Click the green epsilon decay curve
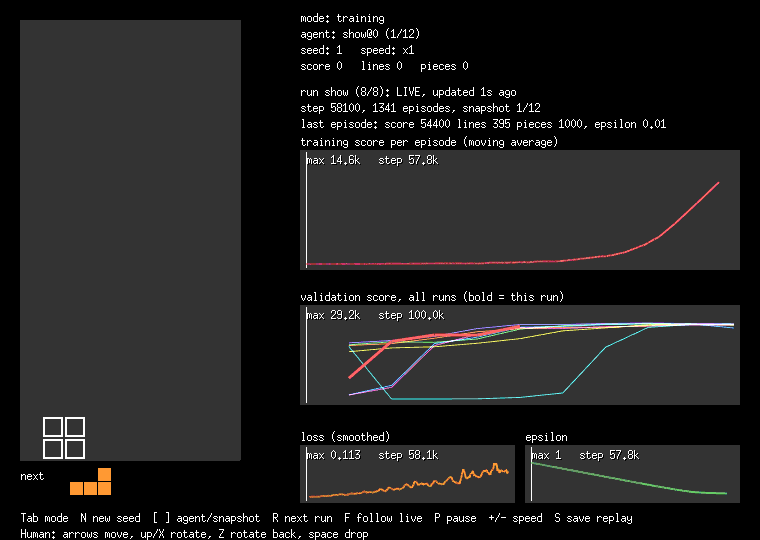Viewport: 760px width, 540px height. tap(630, 480)
